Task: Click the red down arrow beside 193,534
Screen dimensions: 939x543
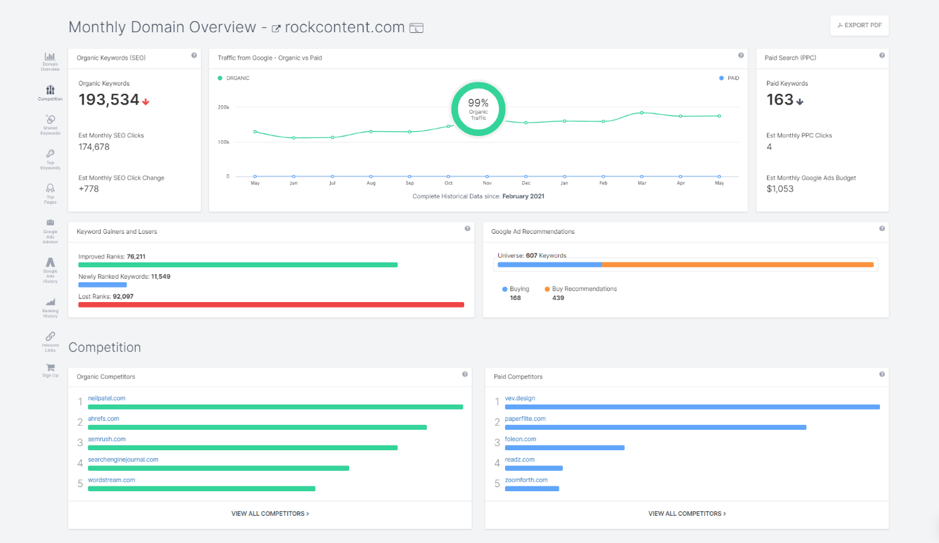Action: pyautogui.click(x=146, y=102)
